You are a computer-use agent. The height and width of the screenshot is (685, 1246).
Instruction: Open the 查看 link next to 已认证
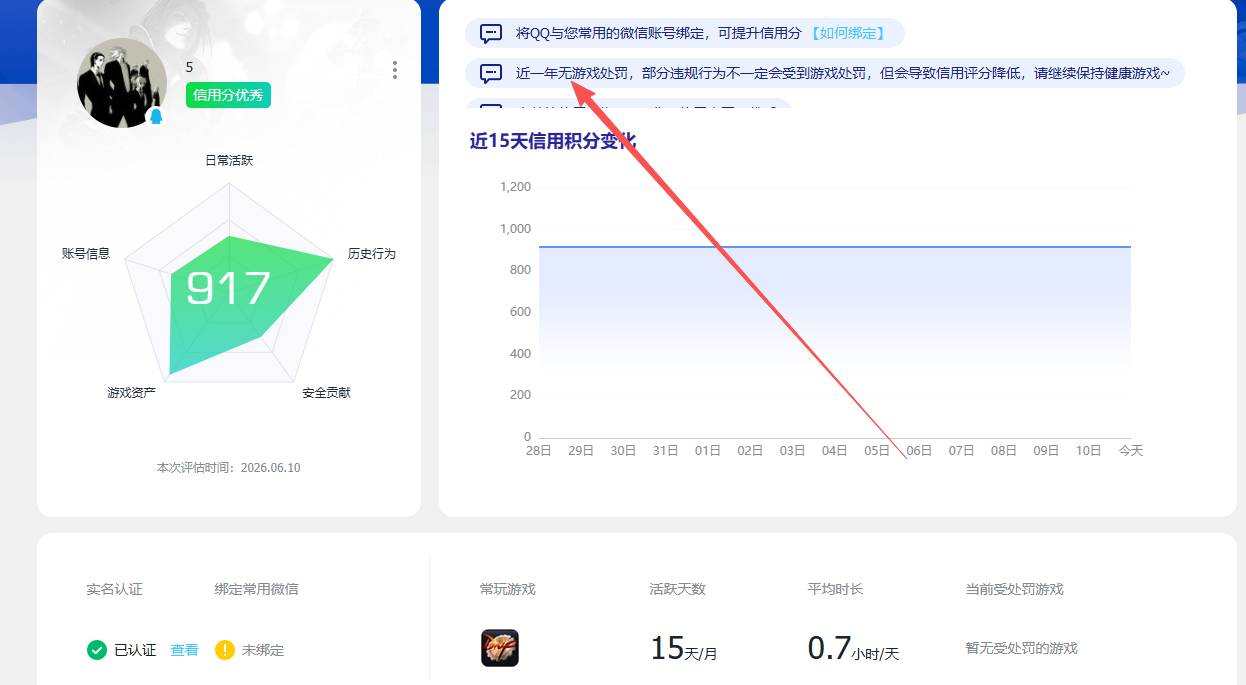[184, 650]
